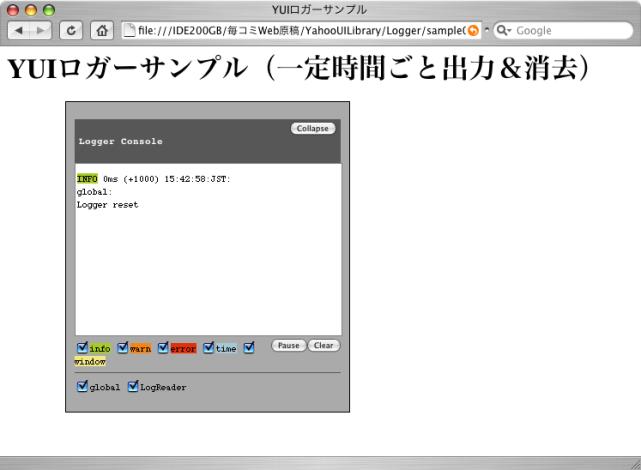Clear the logger console
Viewport: 641px width, 470px height.
323,345
